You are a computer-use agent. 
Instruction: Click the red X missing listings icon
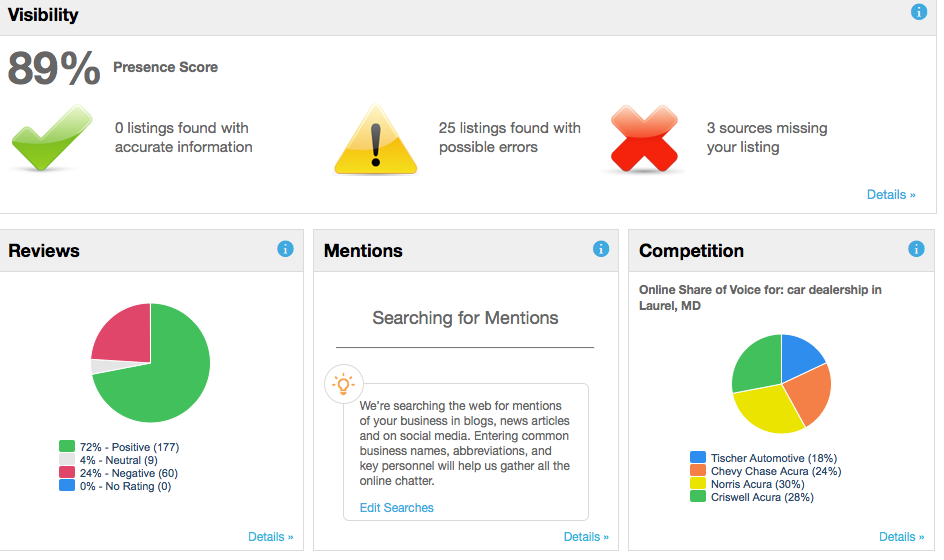tap(644, 138)
